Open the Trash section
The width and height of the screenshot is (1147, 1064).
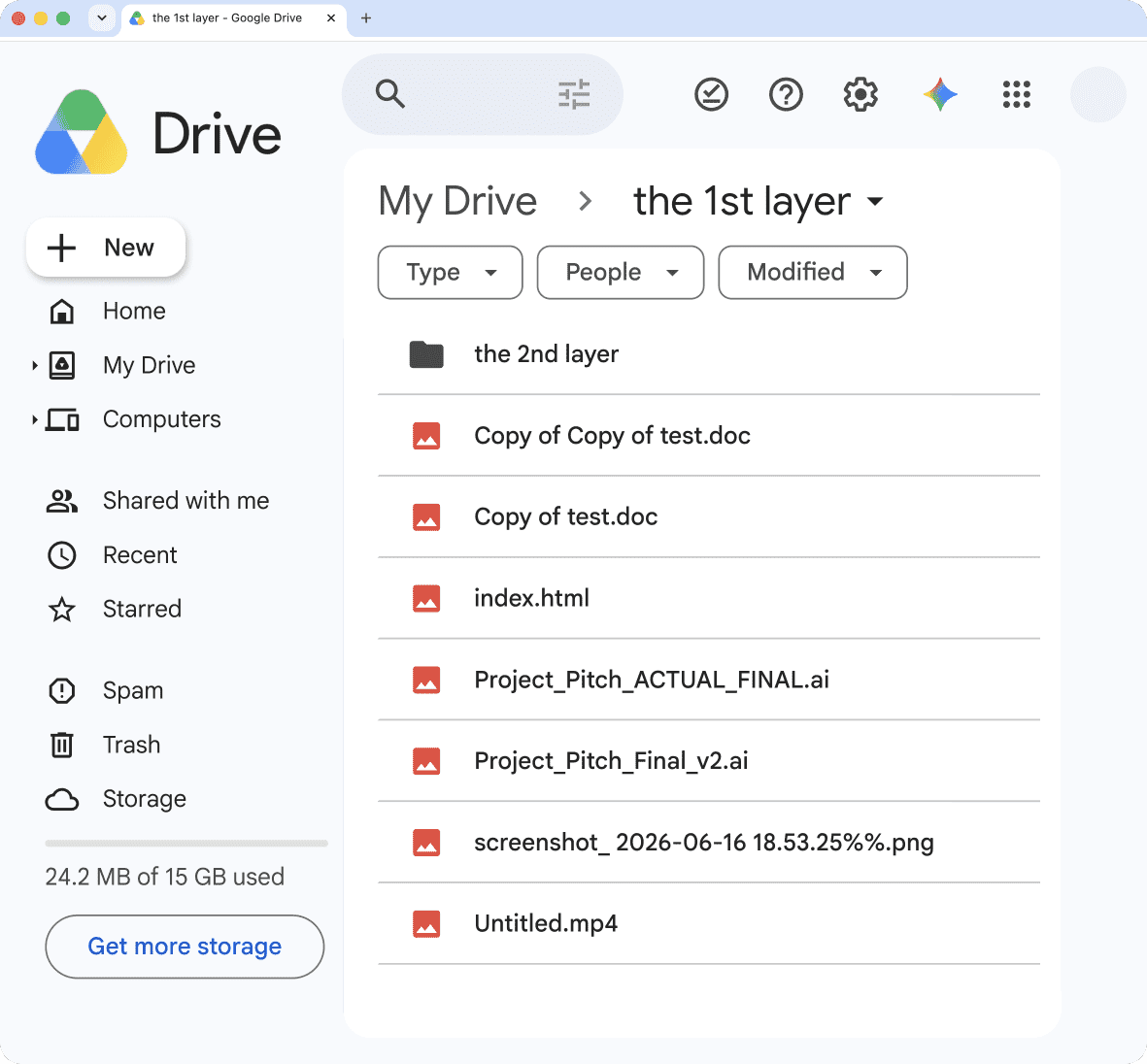pos(132,745)
